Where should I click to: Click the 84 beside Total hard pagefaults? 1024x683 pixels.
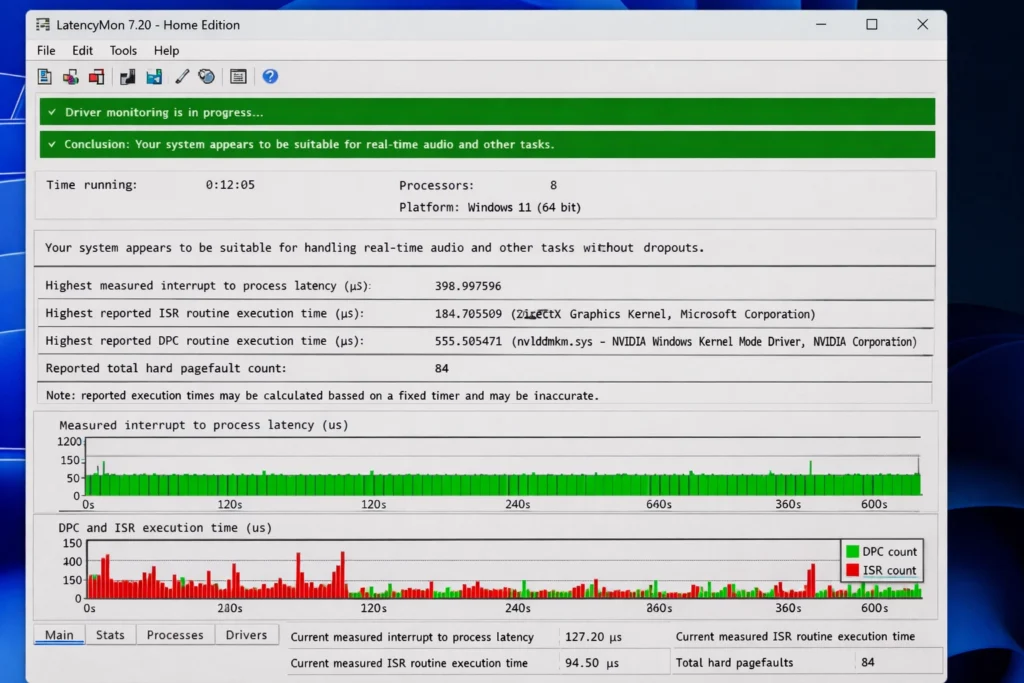coord(868,663)
